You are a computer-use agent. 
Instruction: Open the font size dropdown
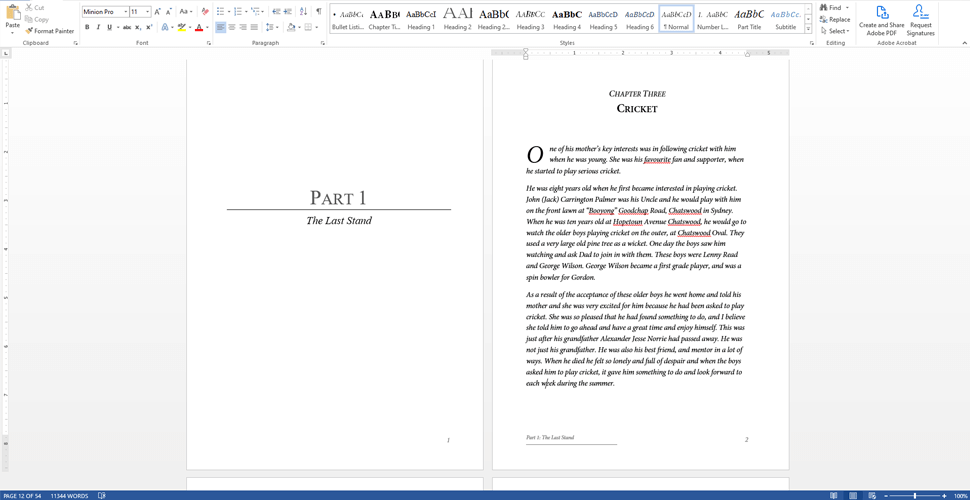[x=148, y=11]
